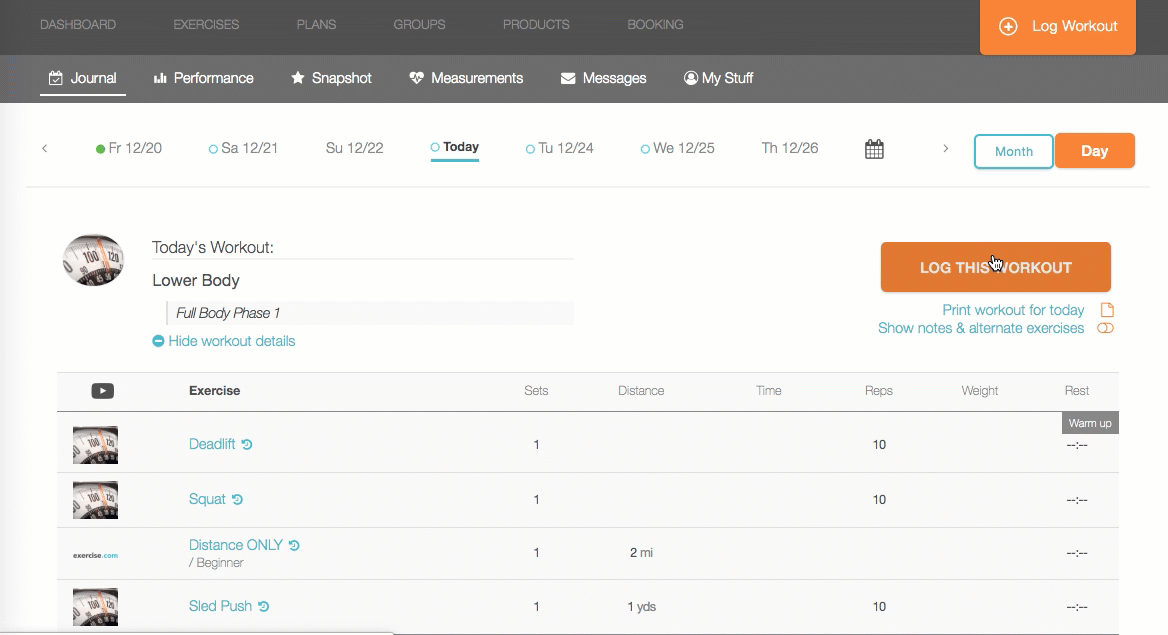Viewport: 1168px width, 635px height.
Task: Click the video play icon in table header
Action: pyautogui.click(x=103, y=391)
